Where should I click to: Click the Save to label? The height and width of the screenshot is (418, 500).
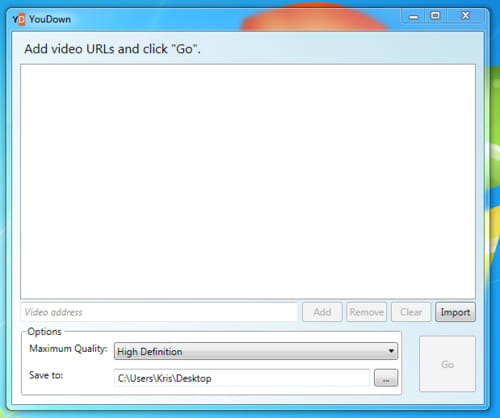46,375
